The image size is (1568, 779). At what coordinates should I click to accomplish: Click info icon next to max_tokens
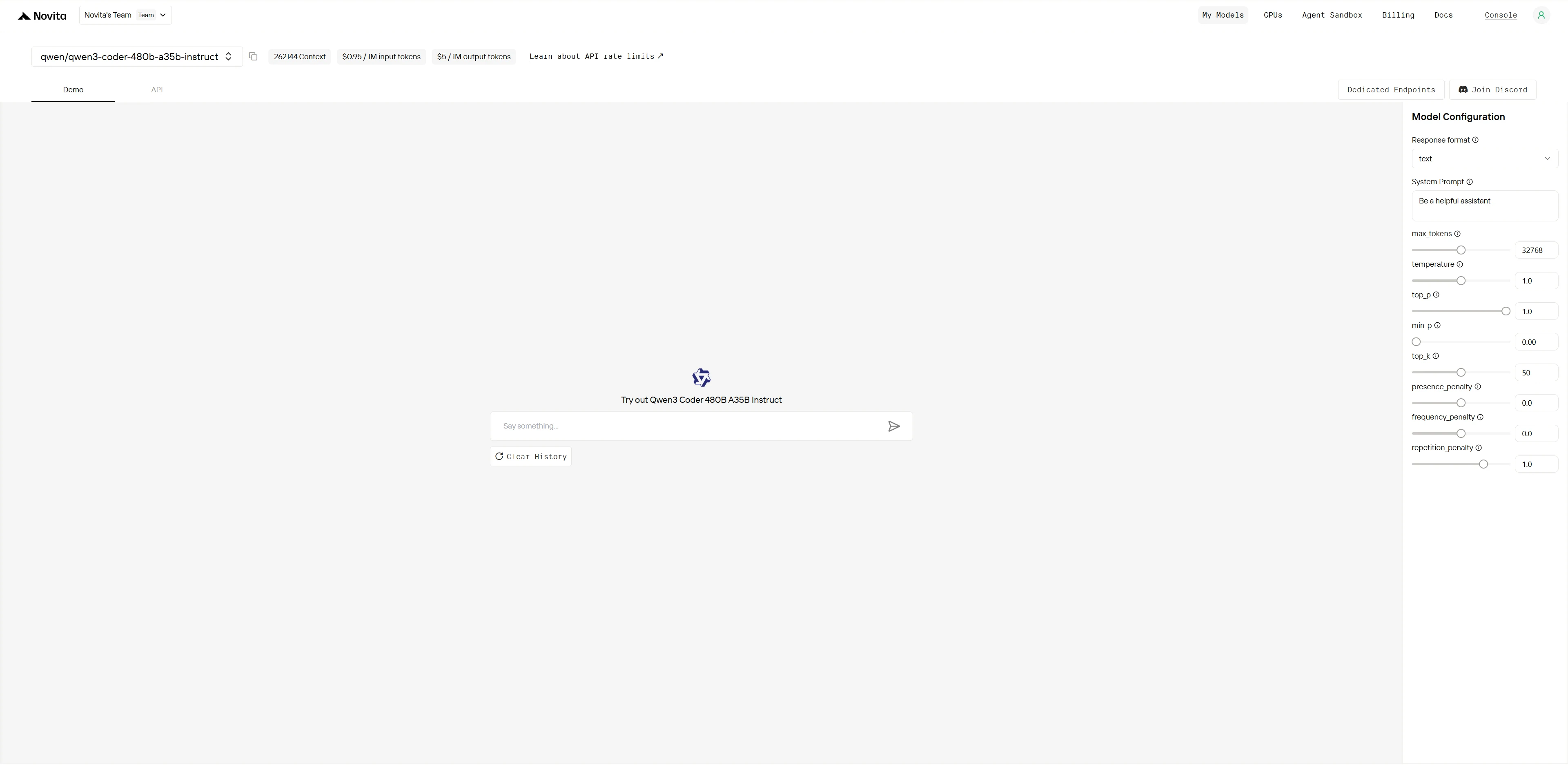pyautogui.click(x=1457, y=234)
